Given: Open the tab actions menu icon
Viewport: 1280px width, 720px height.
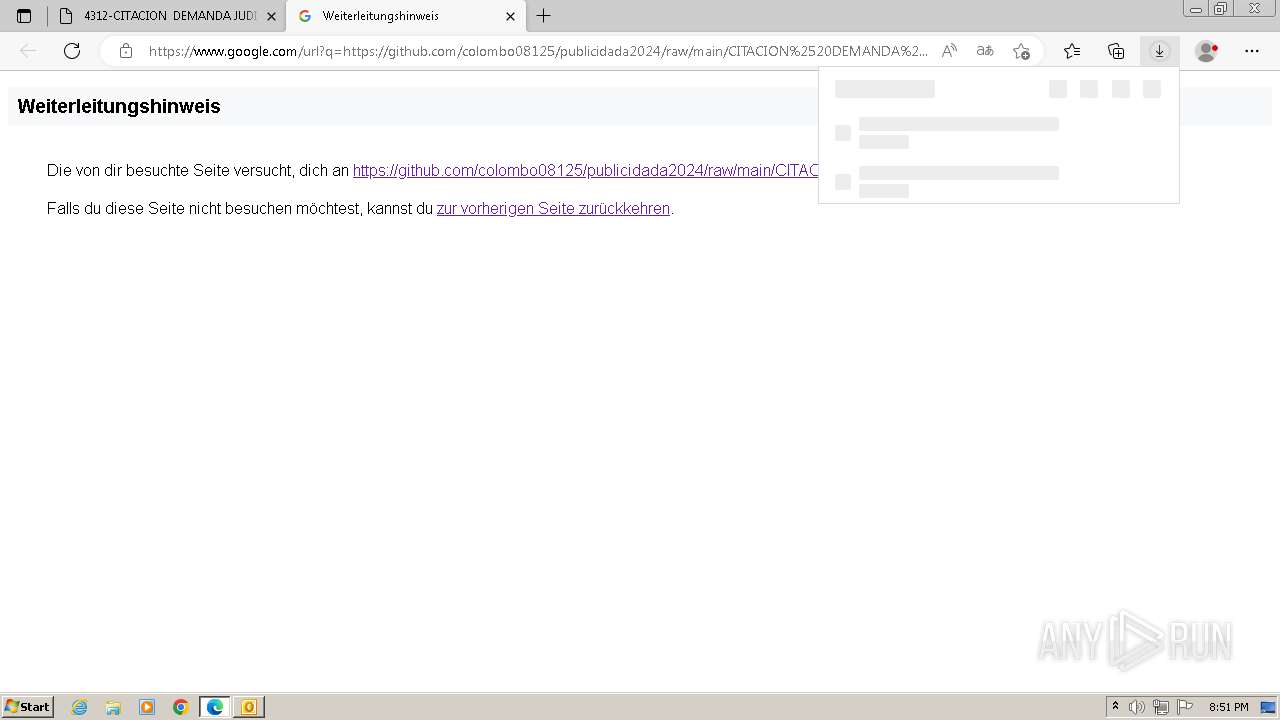Looking at the screenshot, I should (x=24, y=16).
